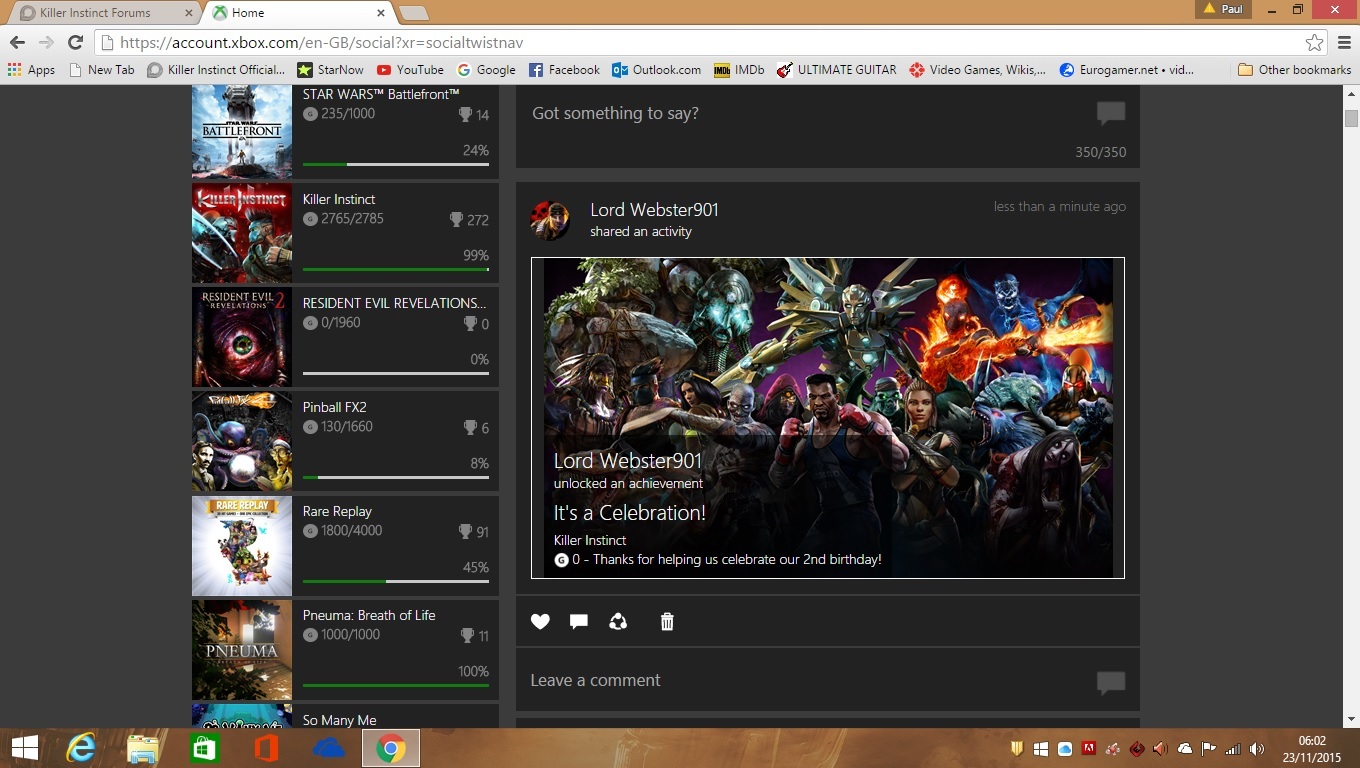Select the Home browser tab
1360x768 pixels.
click(x=300, y=13)
